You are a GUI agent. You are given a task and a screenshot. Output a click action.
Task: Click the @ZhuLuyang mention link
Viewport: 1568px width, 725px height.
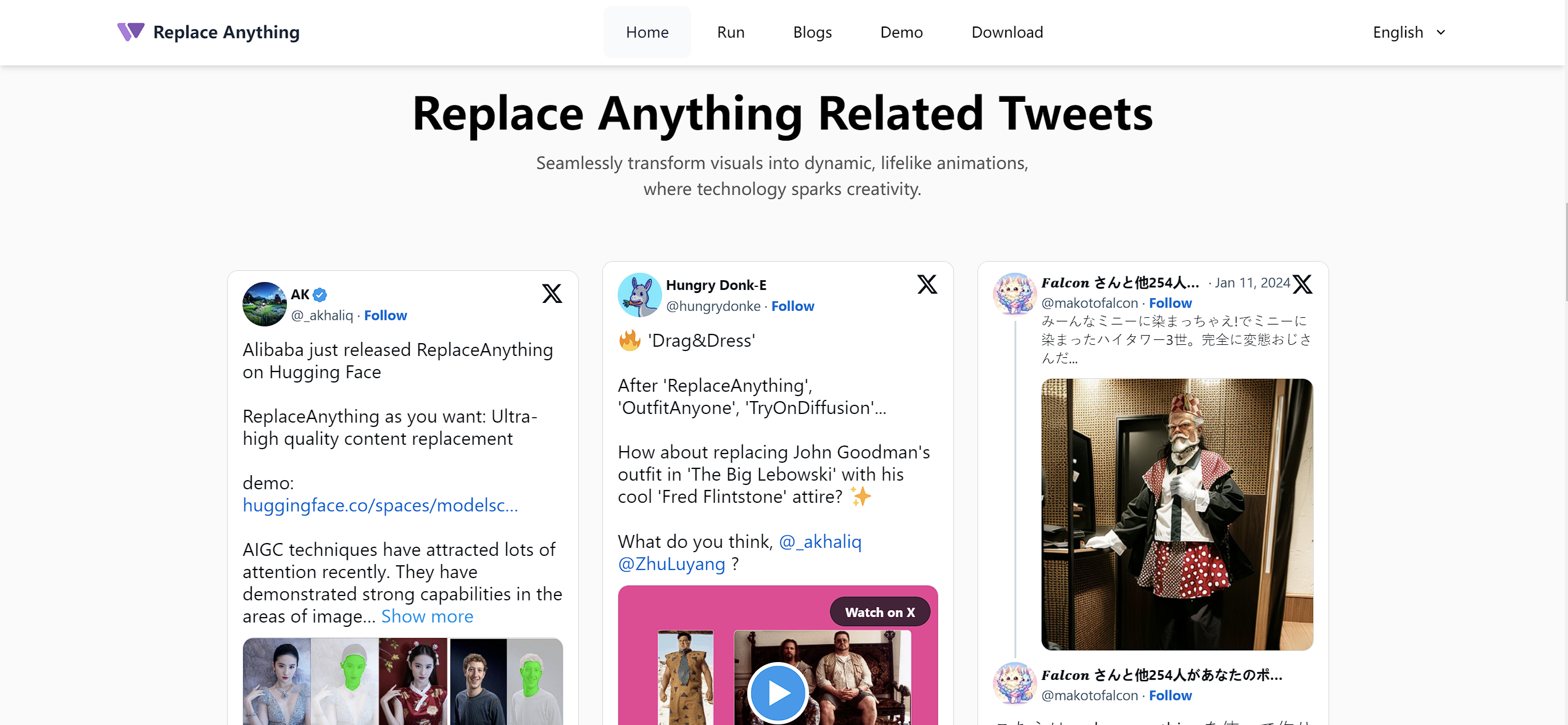[x=671, y=563]
